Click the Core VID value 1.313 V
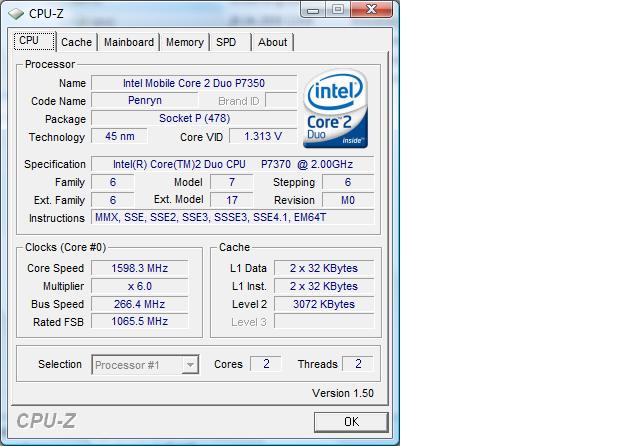Screen dimensions: 640x446 point(263,136)
